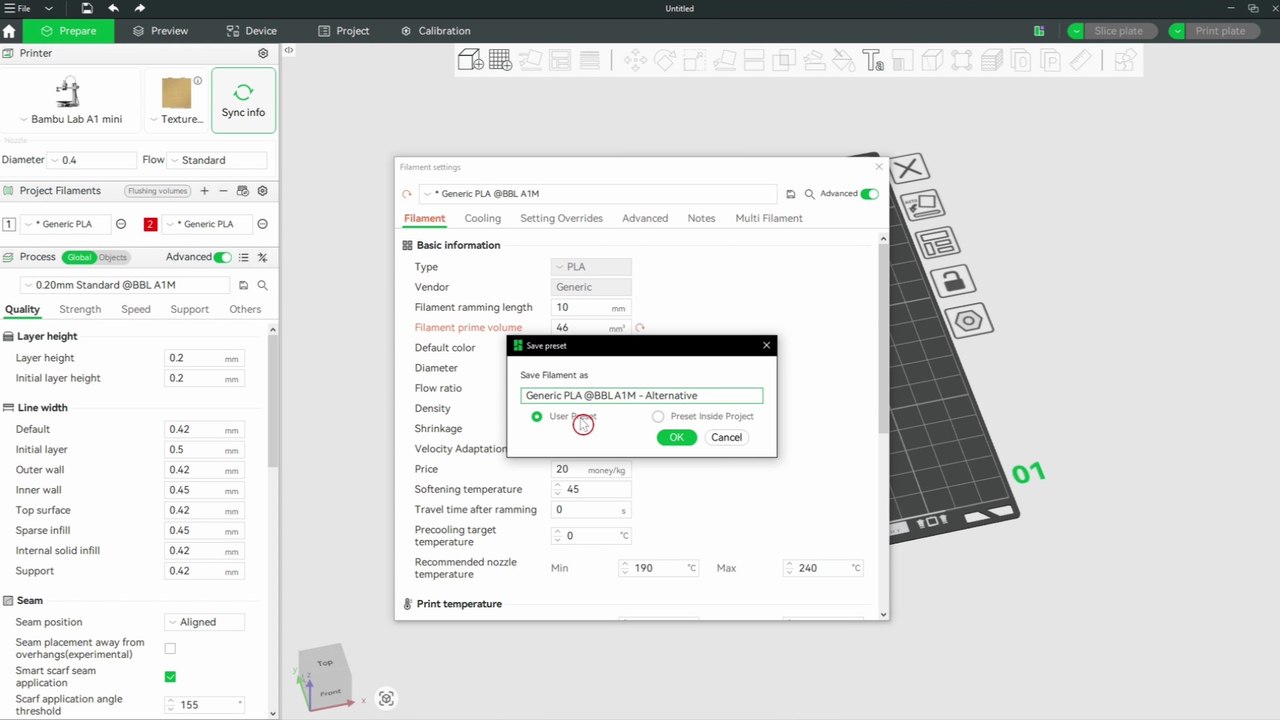Expand the nozzle Diameter dropdown
The height and width of the screenshot is (720, 1280).
[92, 160]
